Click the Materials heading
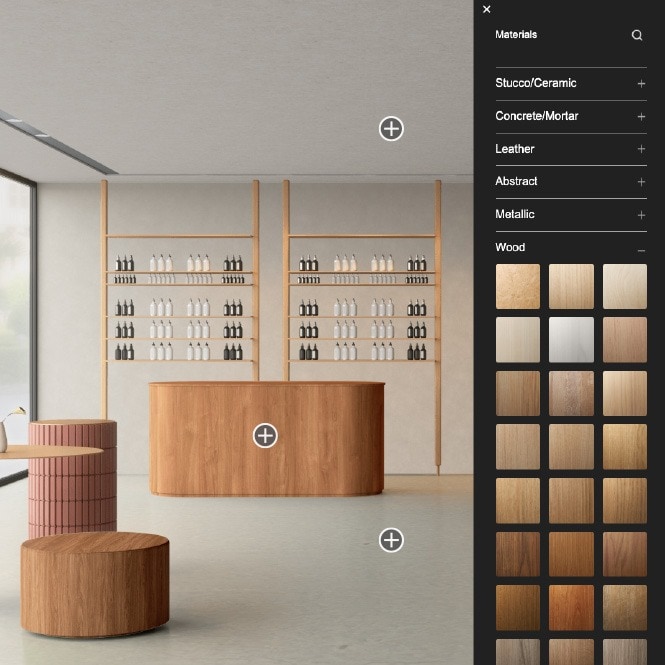This screenshot has height=665, width=665. click(x=516, y=34)
